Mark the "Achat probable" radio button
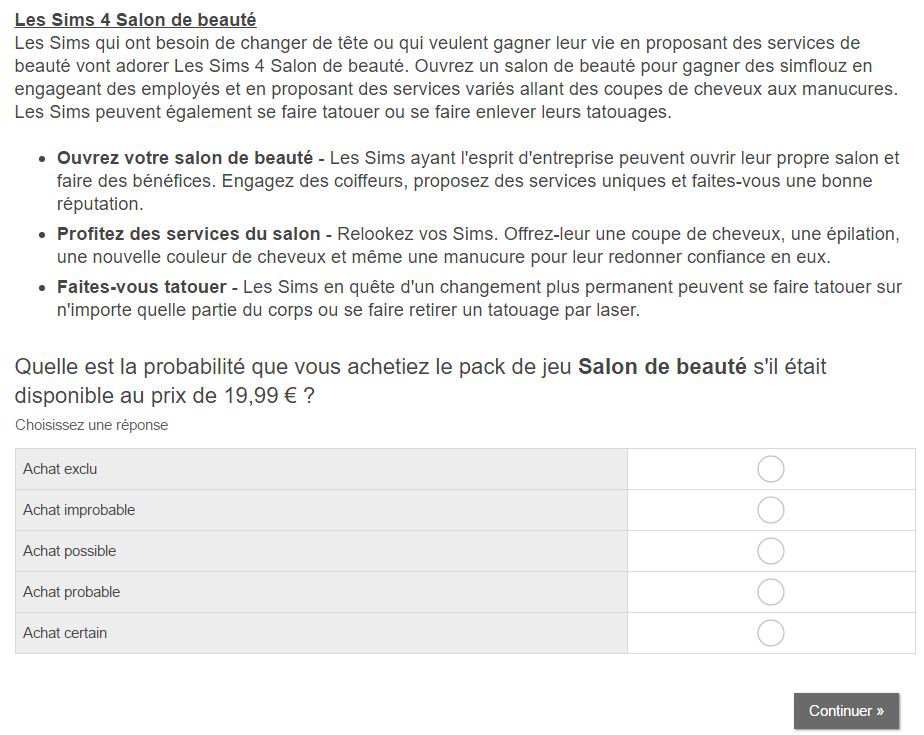 (x=770, y=592)
